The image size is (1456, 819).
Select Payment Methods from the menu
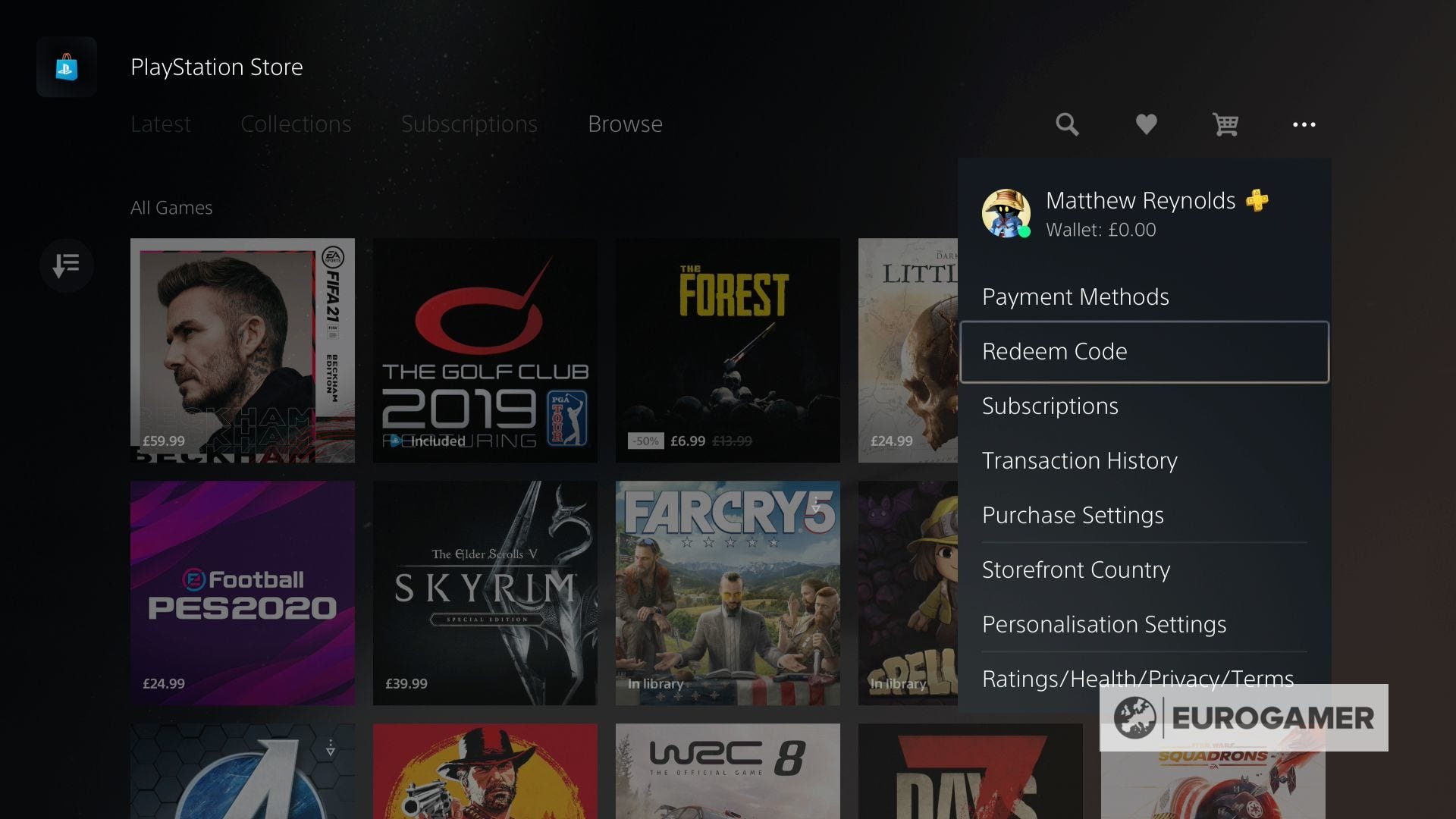1075,297
